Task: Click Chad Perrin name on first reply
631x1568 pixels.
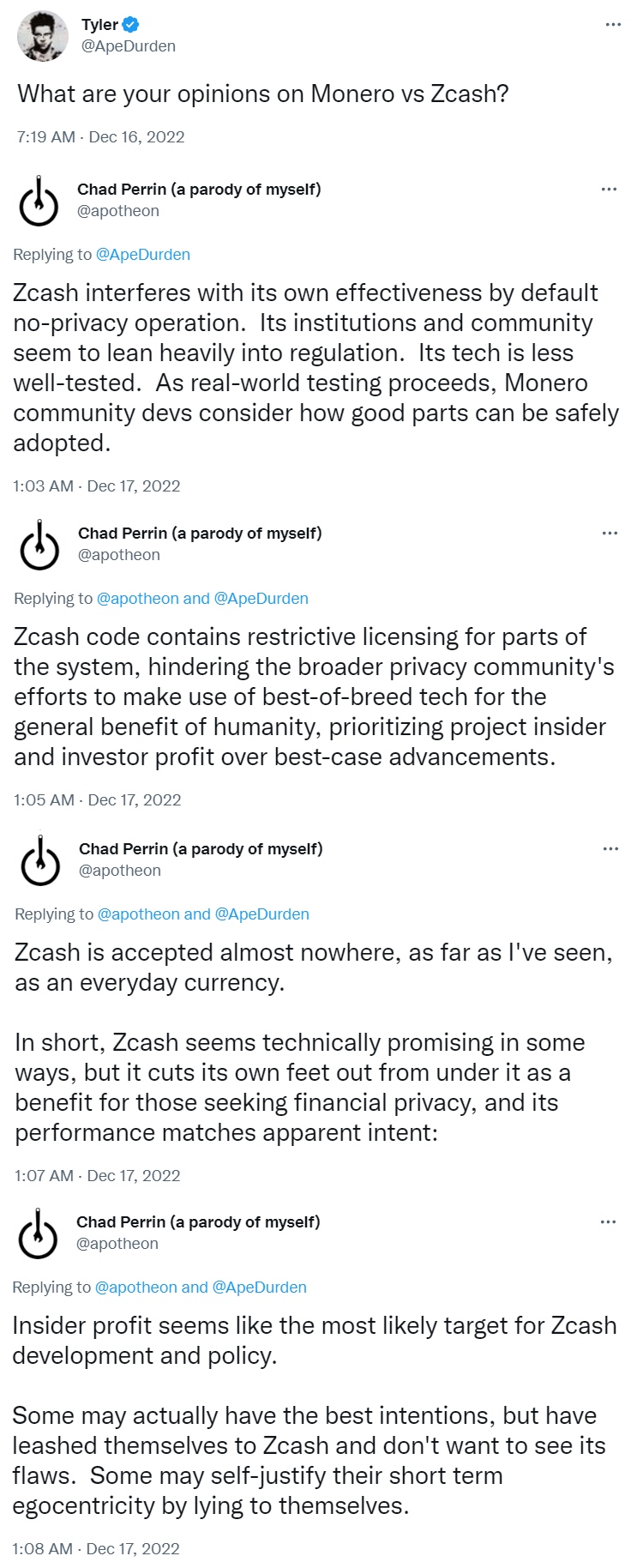Action: [199, 190]
